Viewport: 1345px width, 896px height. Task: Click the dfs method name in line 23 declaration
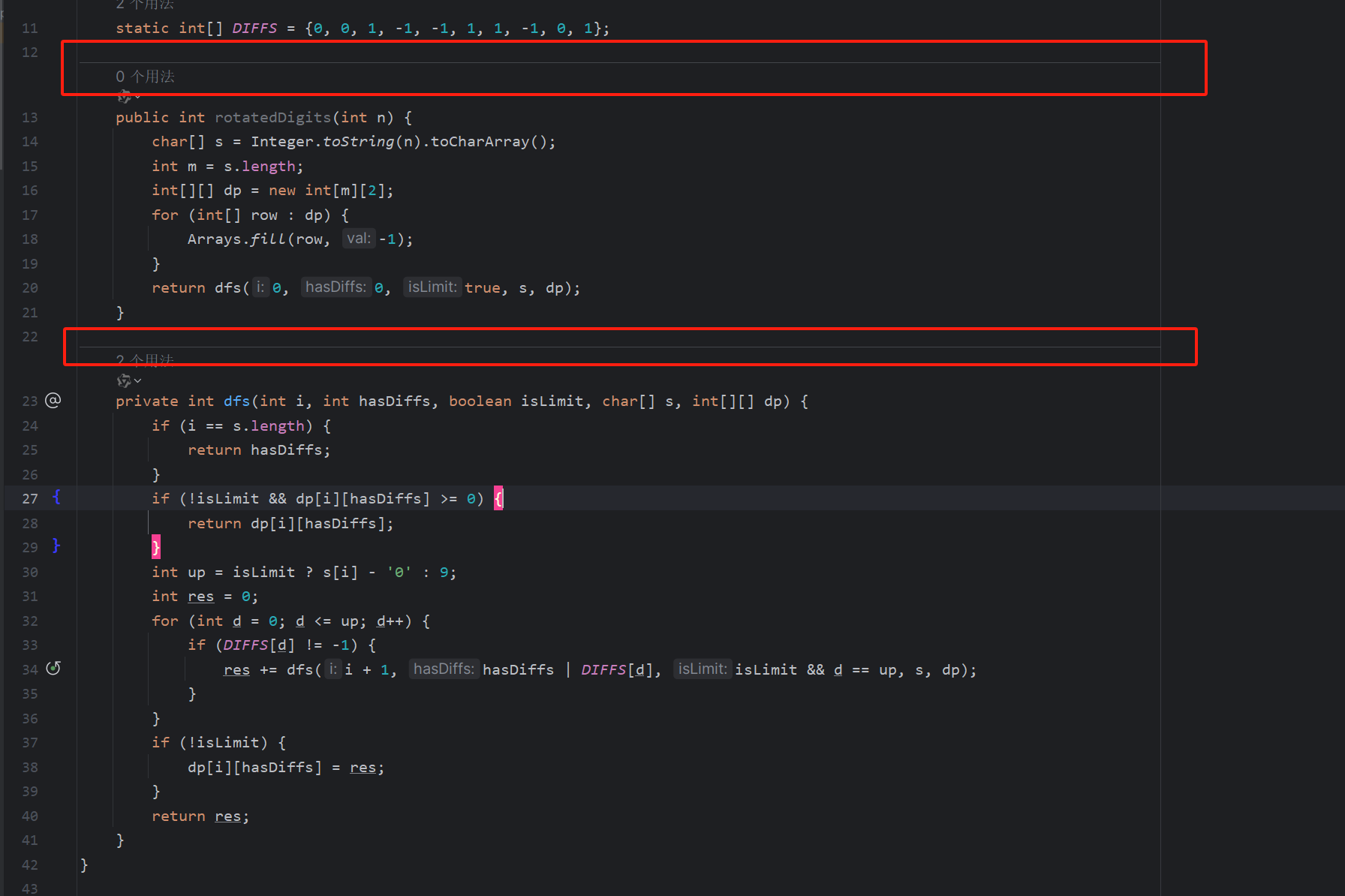236,401
